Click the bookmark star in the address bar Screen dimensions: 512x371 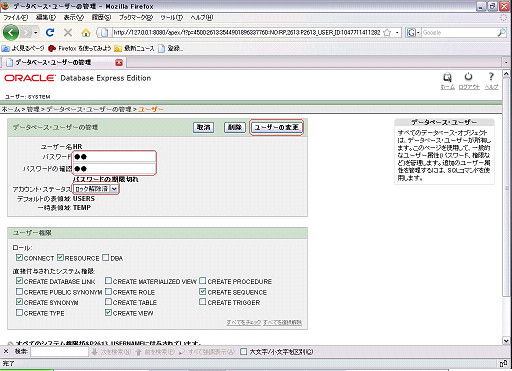tap(387, 33)
